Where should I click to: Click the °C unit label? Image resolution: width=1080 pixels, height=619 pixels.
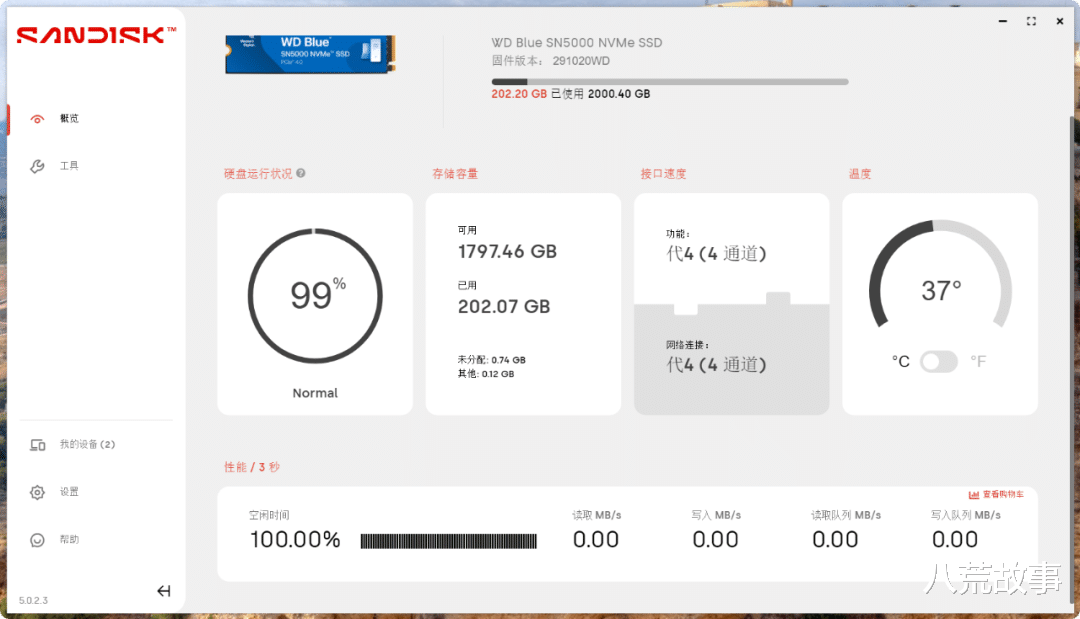pos(901,361)
